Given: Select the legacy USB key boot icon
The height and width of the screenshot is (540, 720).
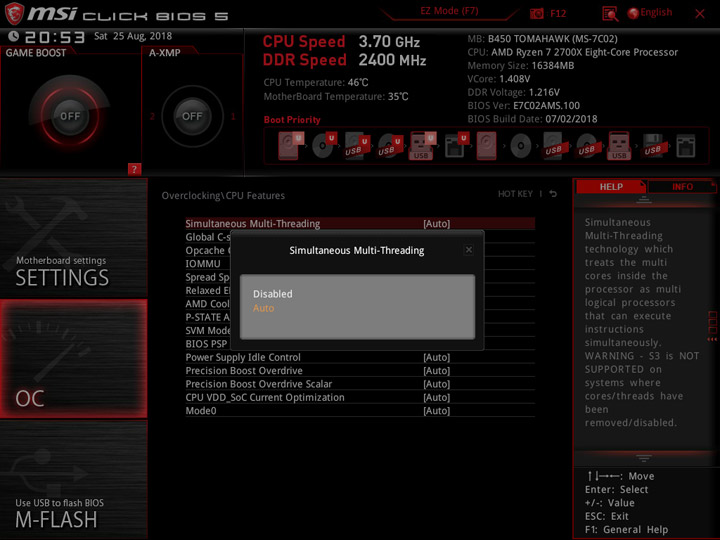Looking at the screenshot, I should (x=619, y=146).
